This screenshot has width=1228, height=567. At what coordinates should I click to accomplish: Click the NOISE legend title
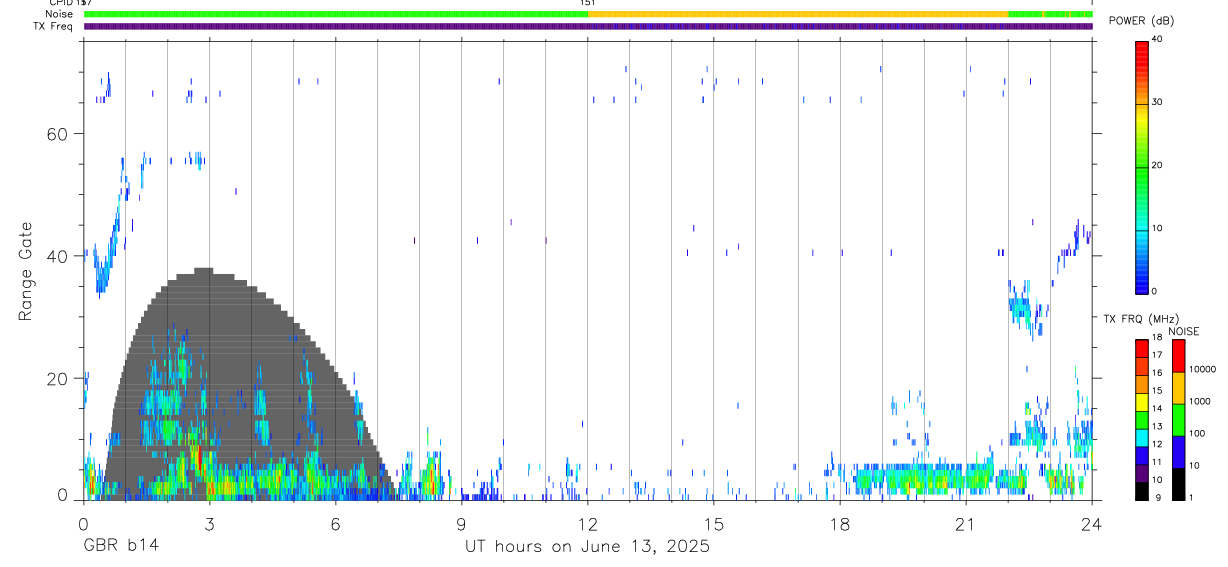tap(1184, 332)
